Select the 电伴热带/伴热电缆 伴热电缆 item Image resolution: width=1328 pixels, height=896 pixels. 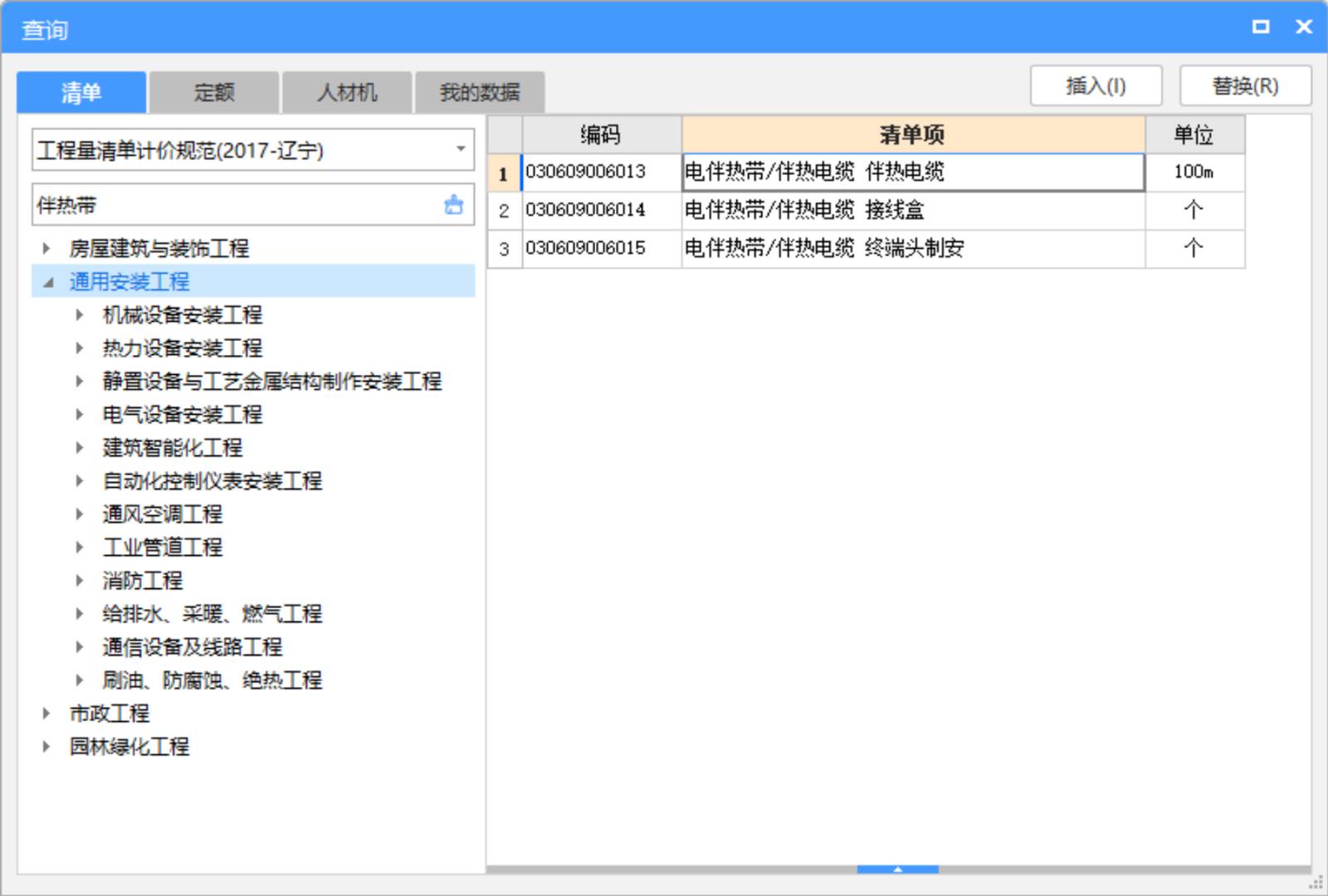coord(913,172)
